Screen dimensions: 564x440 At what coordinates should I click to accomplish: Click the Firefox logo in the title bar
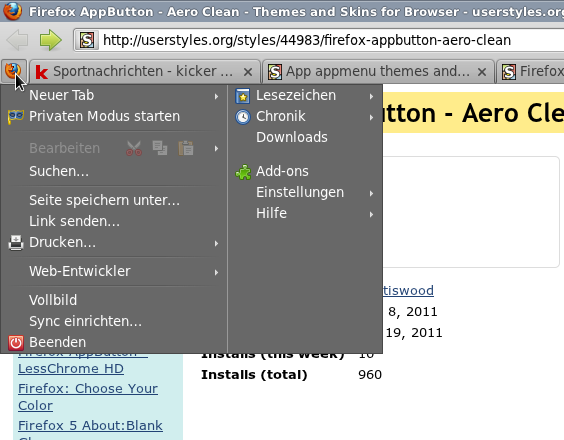coord(13,11)
